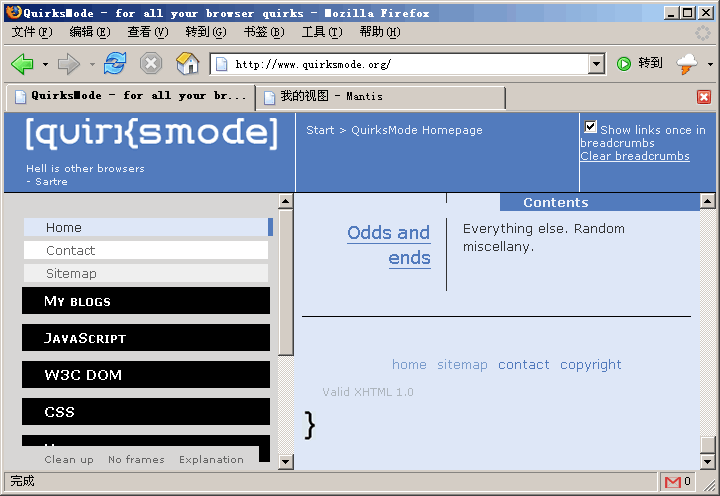Click the No frames link
720x496 pixels.
pyautogui.click(x=136, y=459)
